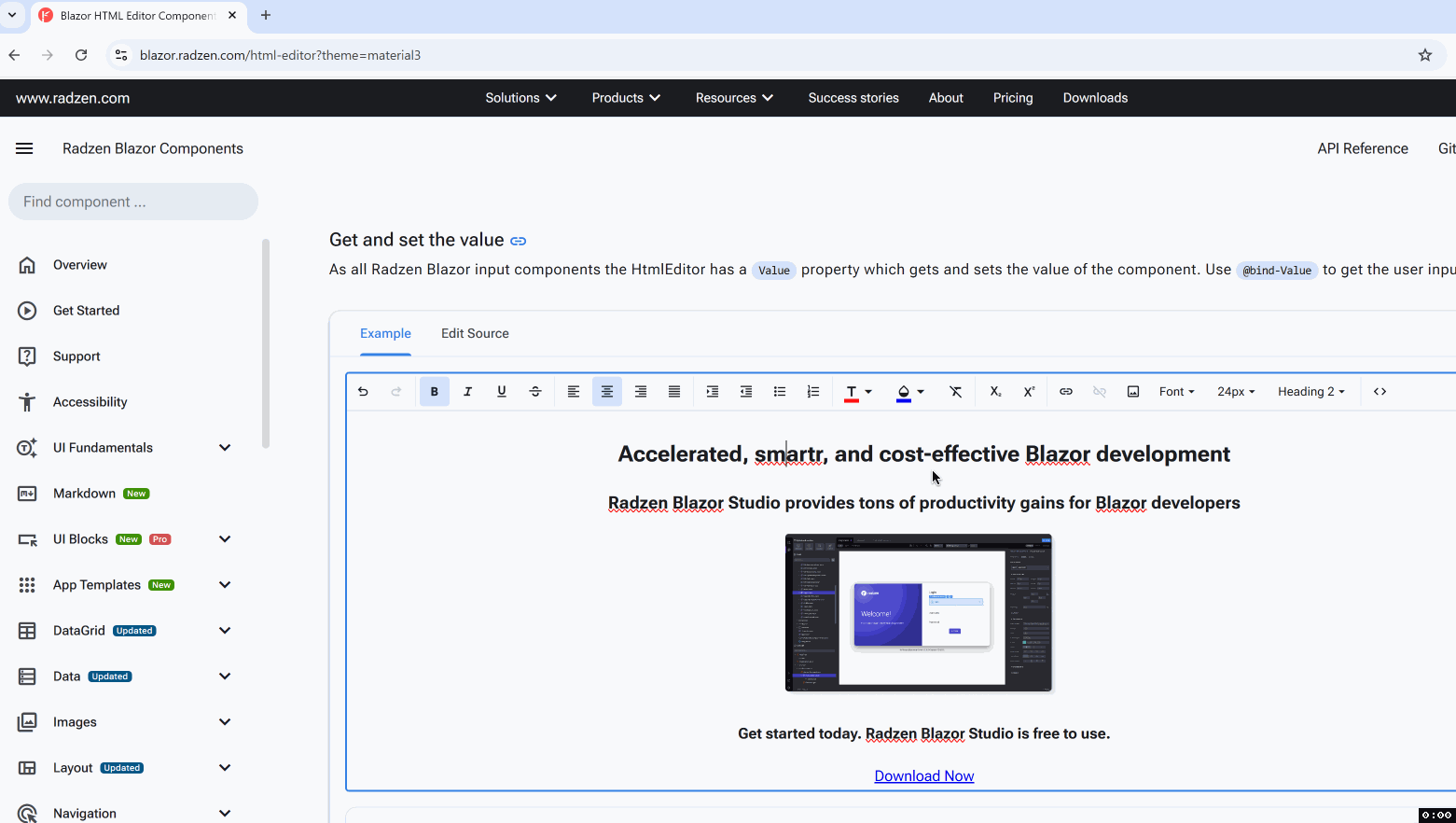Viewport: 1456px width, 823px height.
Task: Open the Heading 2 format dropdown
Action: click(1311, 392)
